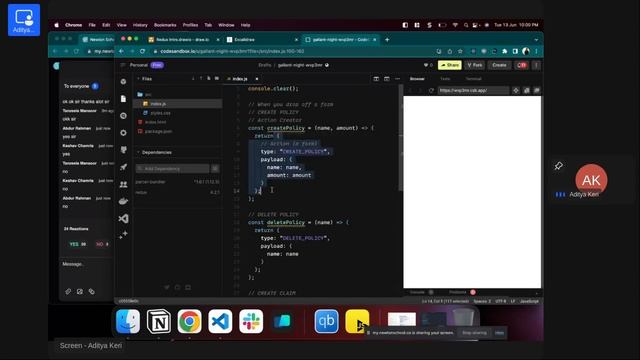Click the NO reaction button

click(102, 244)
